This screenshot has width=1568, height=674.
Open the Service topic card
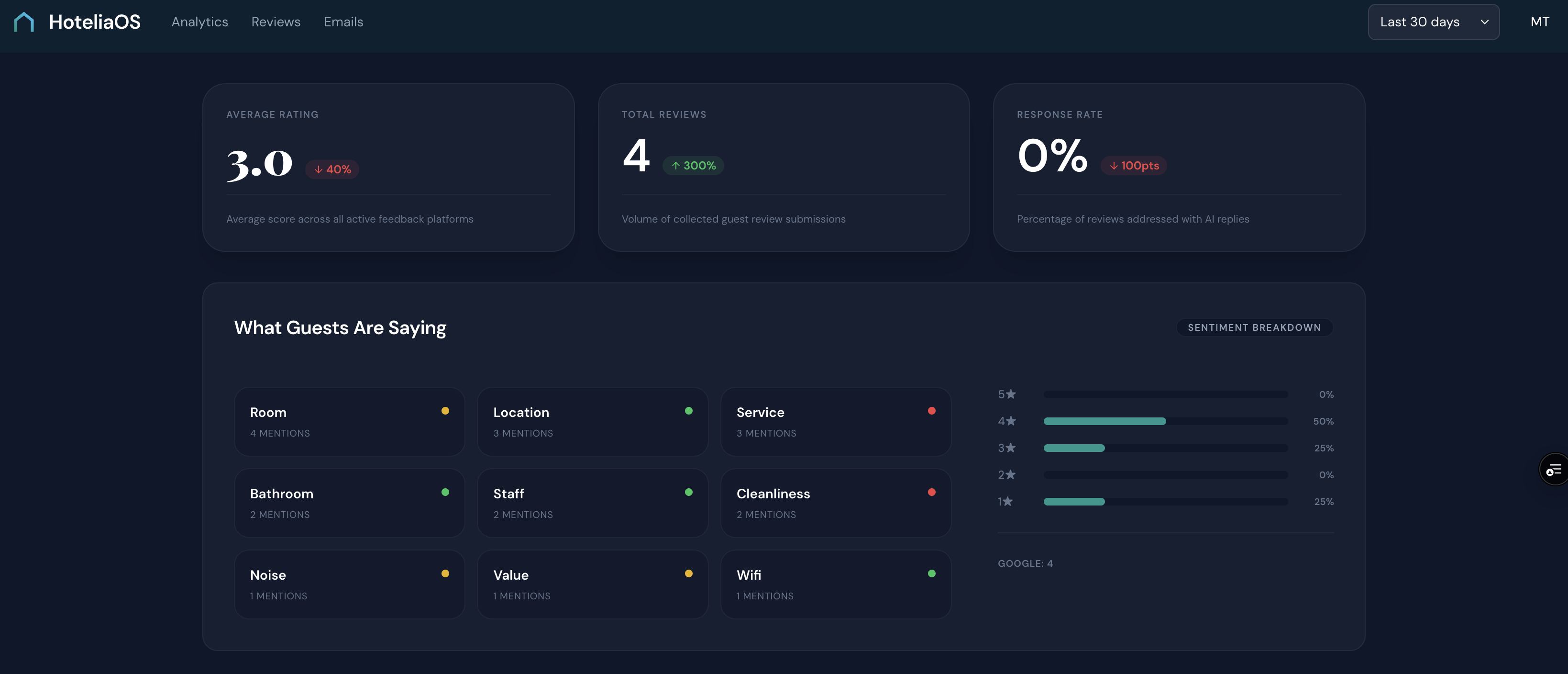pos(836,422)
